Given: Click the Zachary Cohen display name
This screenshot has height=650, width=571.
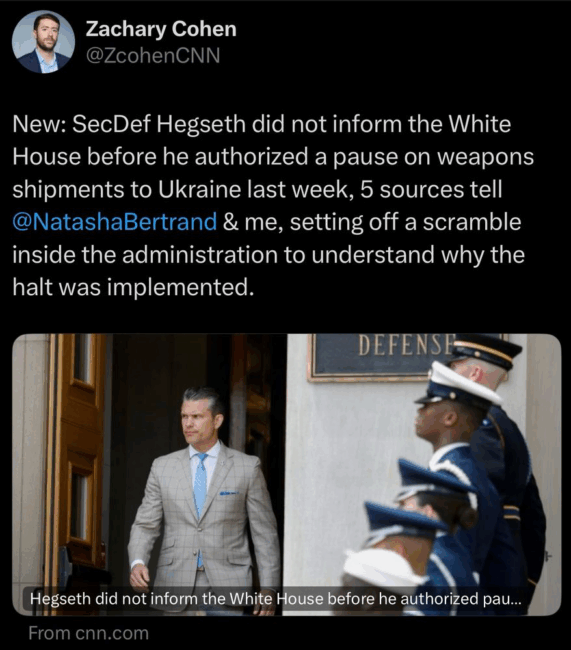Looking at the screenshot, I should [161, 29].
